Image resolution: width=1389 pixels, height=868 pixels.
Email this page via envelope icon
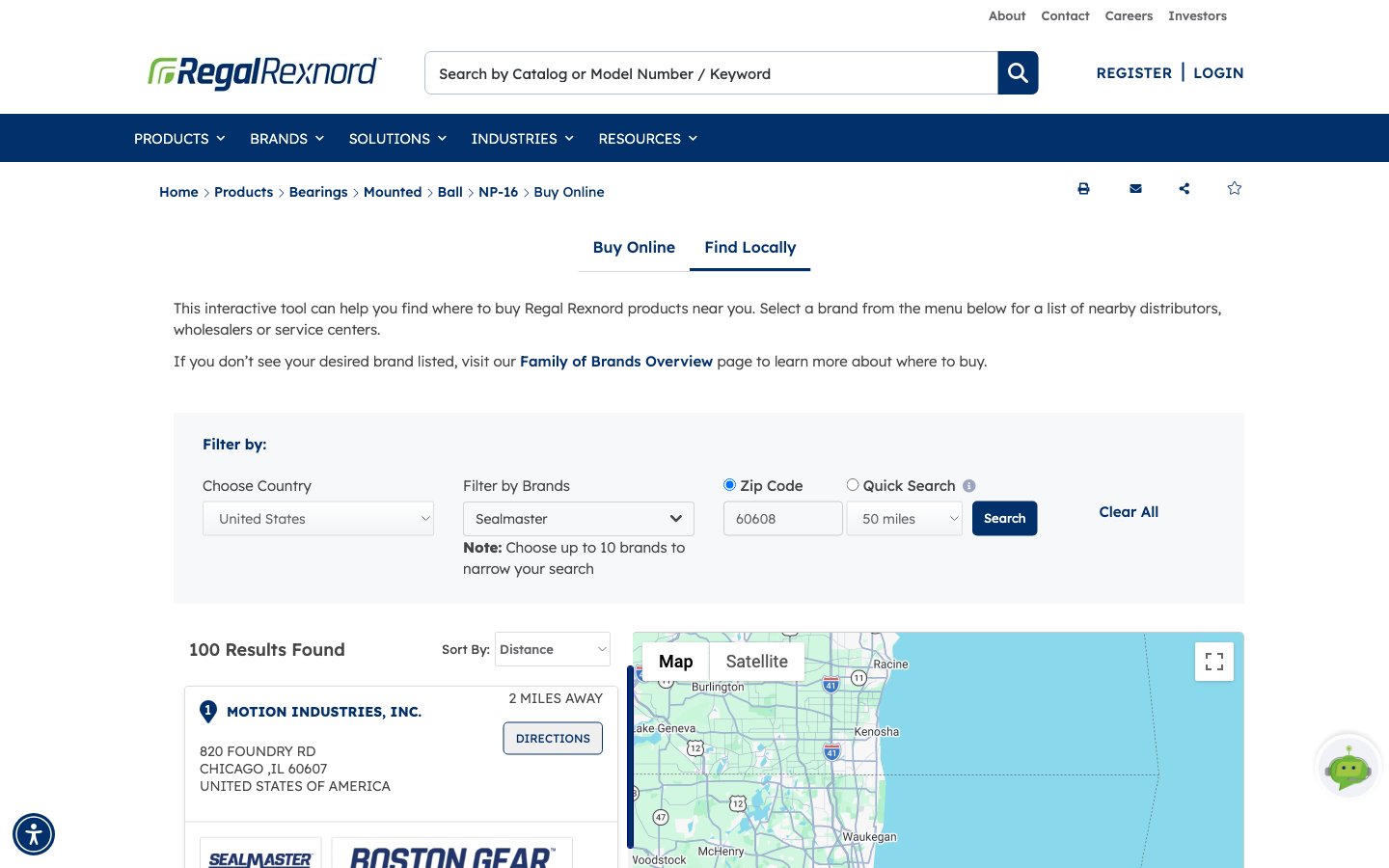[x=1135, y=189]
